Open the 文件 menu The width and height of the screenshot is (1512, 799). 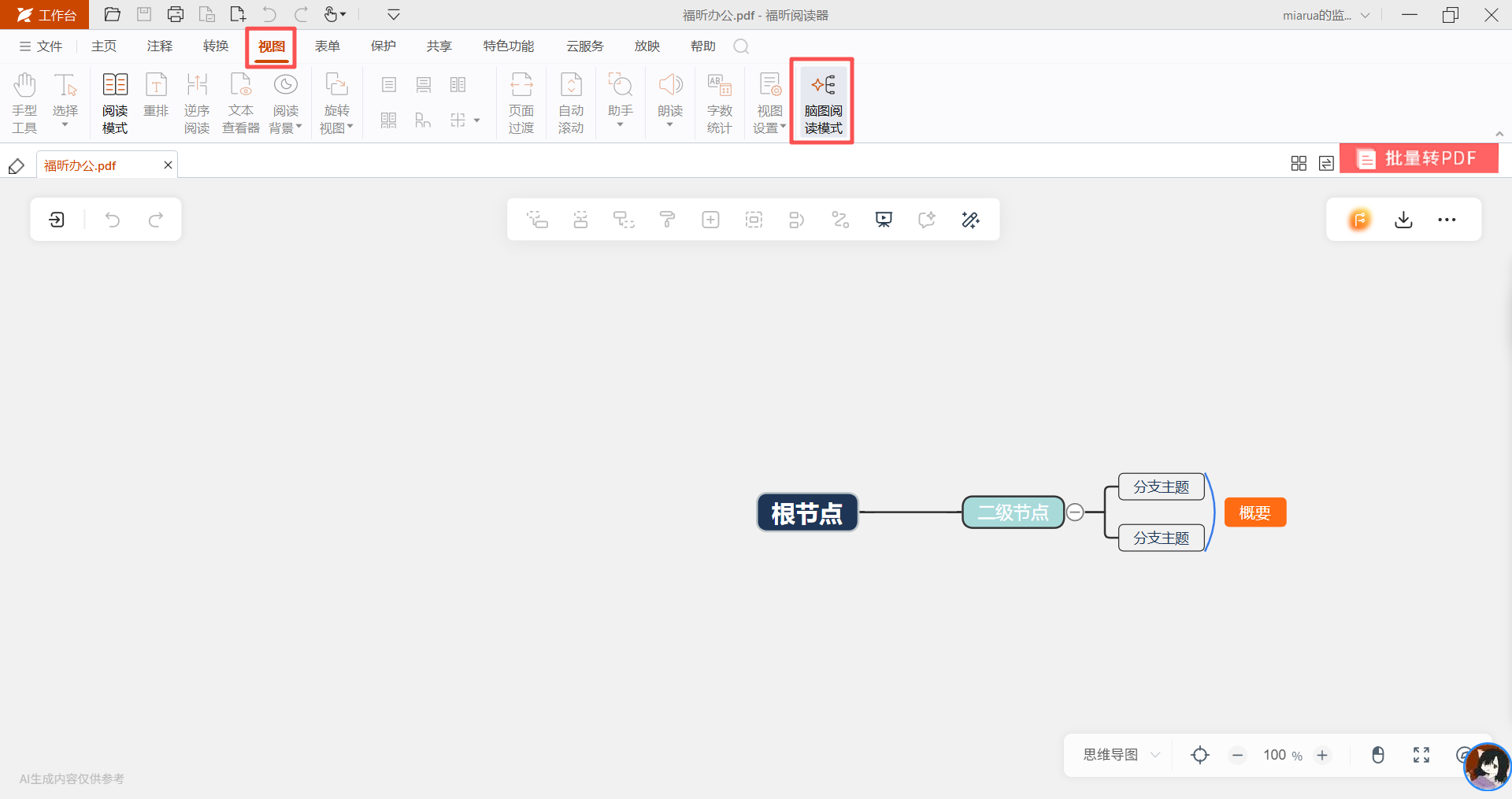point(41,46)
